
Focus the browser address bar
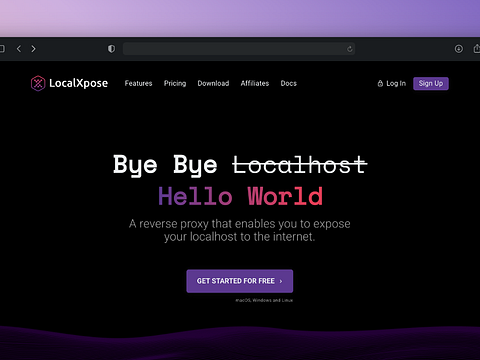[x=239, y=49]
